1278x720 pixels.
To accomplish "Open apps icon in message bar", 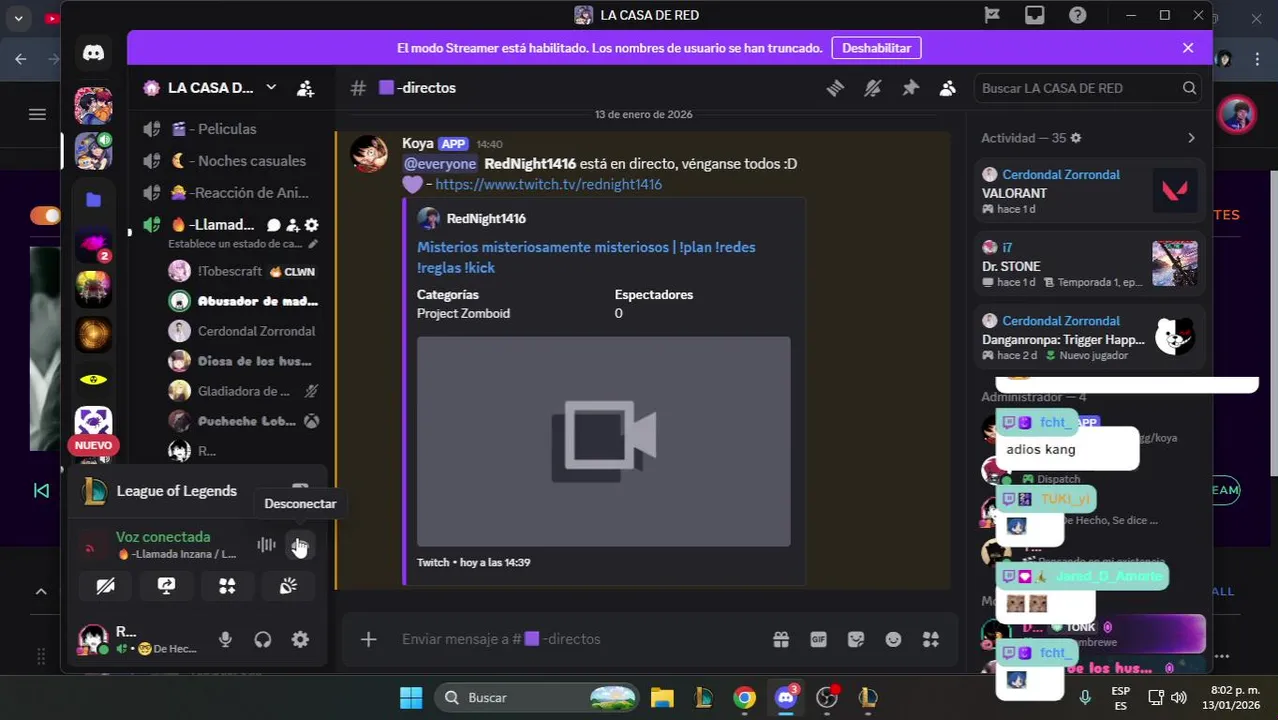I will (x=930, y=639).
